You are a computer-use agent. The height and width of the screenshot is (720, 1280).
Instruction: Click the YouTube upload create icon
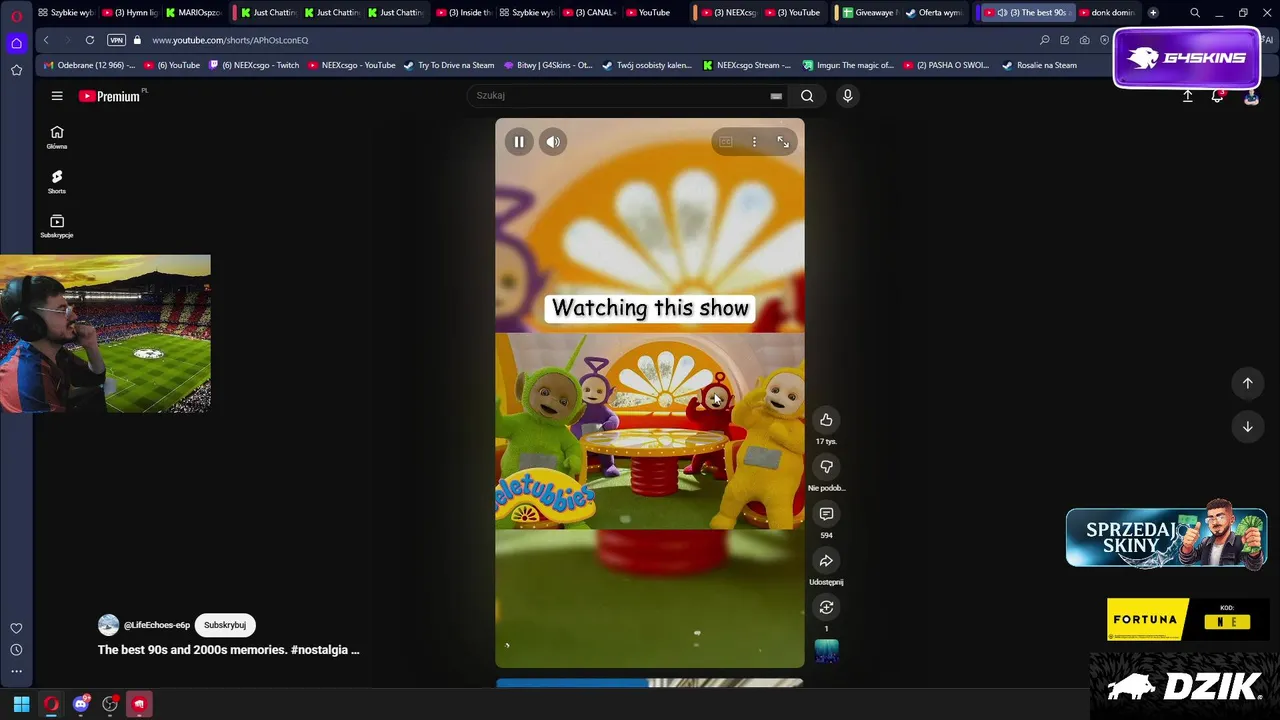[x=1187, y=96]
